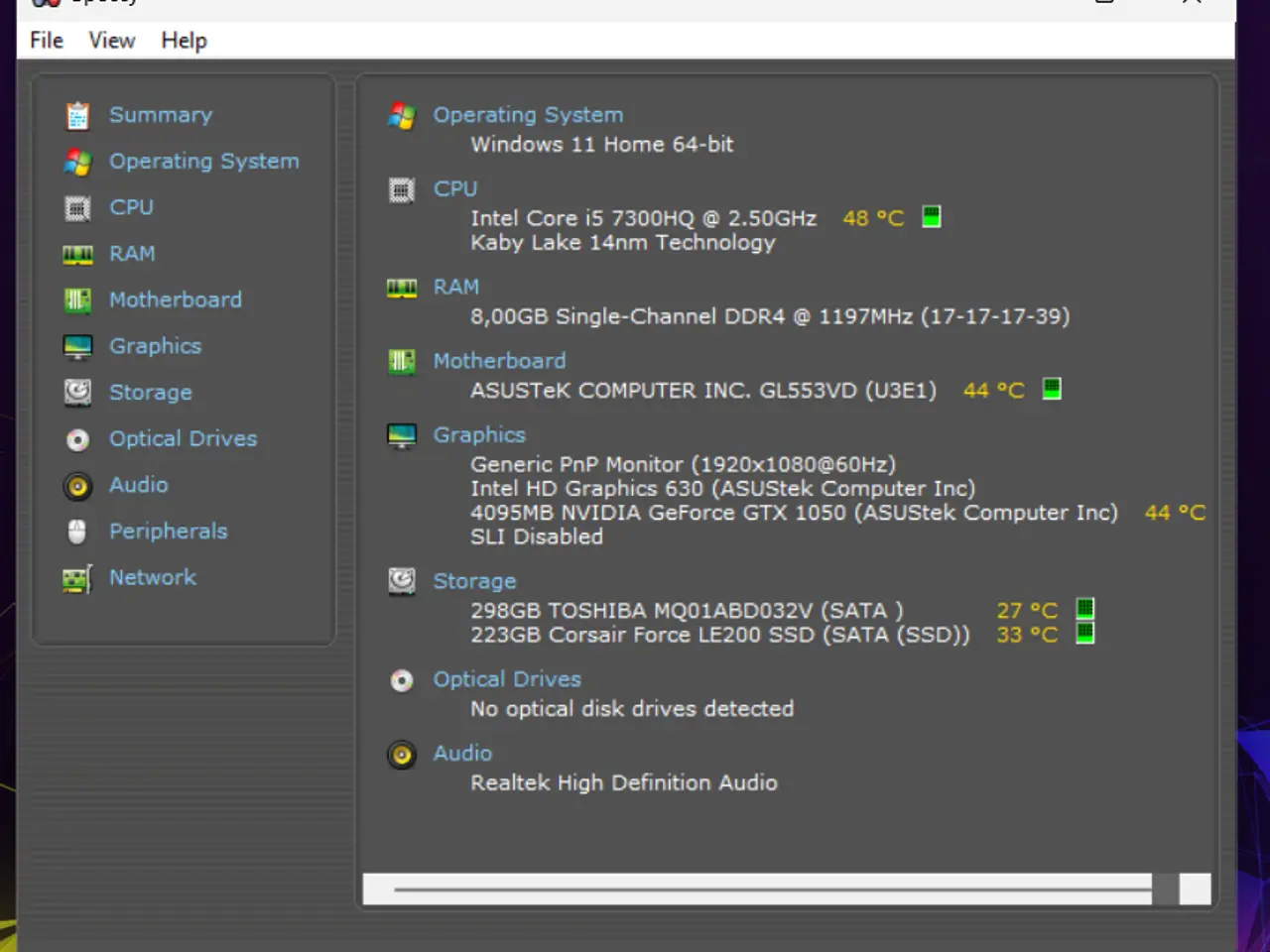Viewport: 1270px width, 952px height.
Task: Click the Storage hard drive icon in sidebar
Action: click(77, 393)
